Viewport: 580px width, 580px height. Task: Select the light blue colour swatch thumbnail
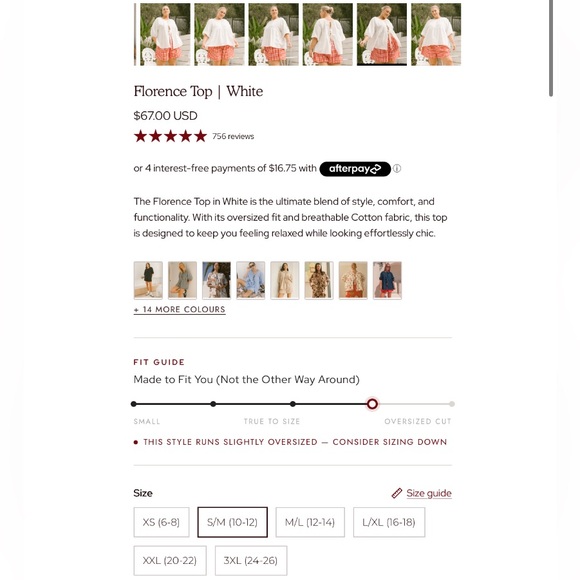[x=250, y=280]
